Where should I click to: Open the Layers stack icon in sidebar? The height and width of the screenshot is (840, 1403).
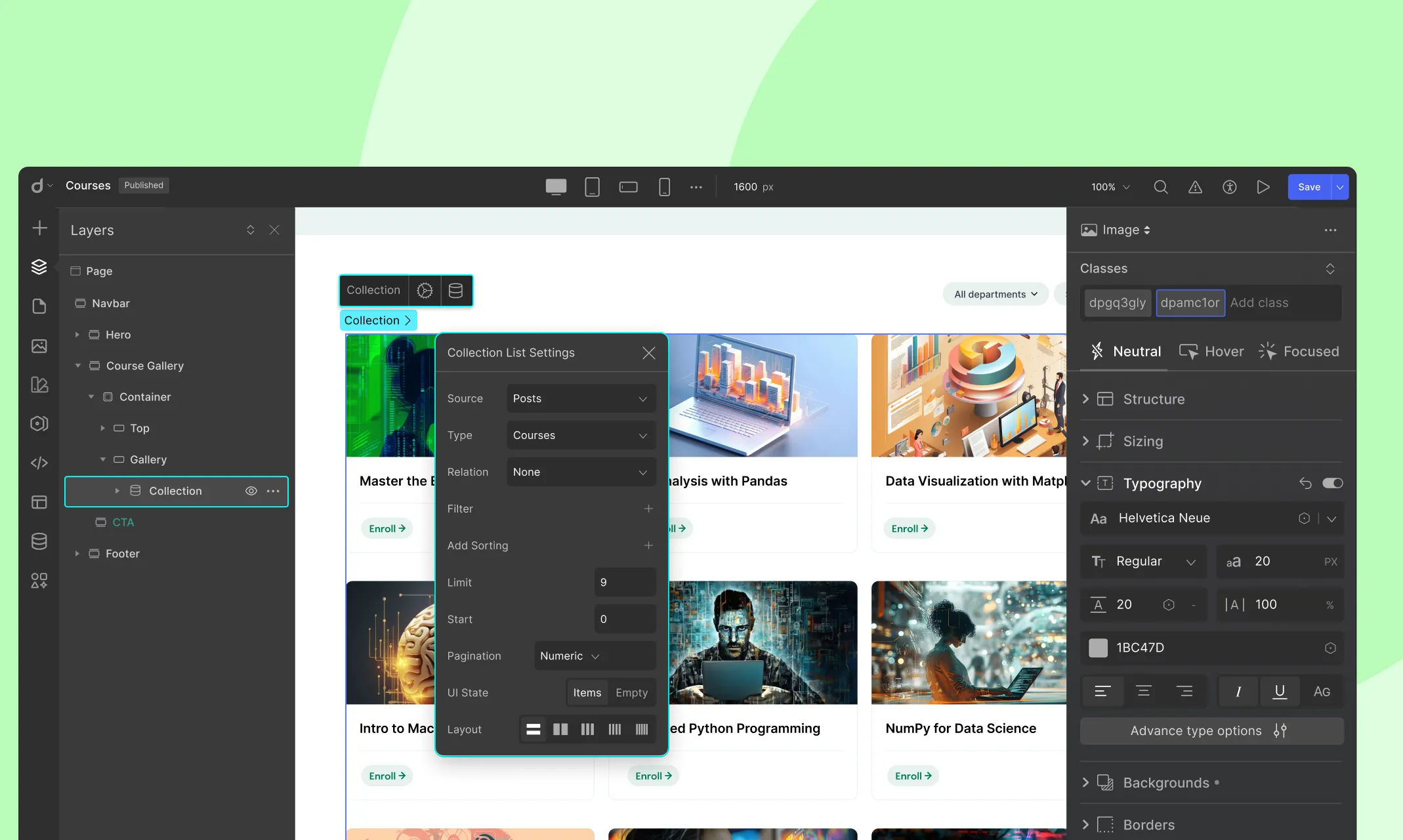click(x=39, y=266)
